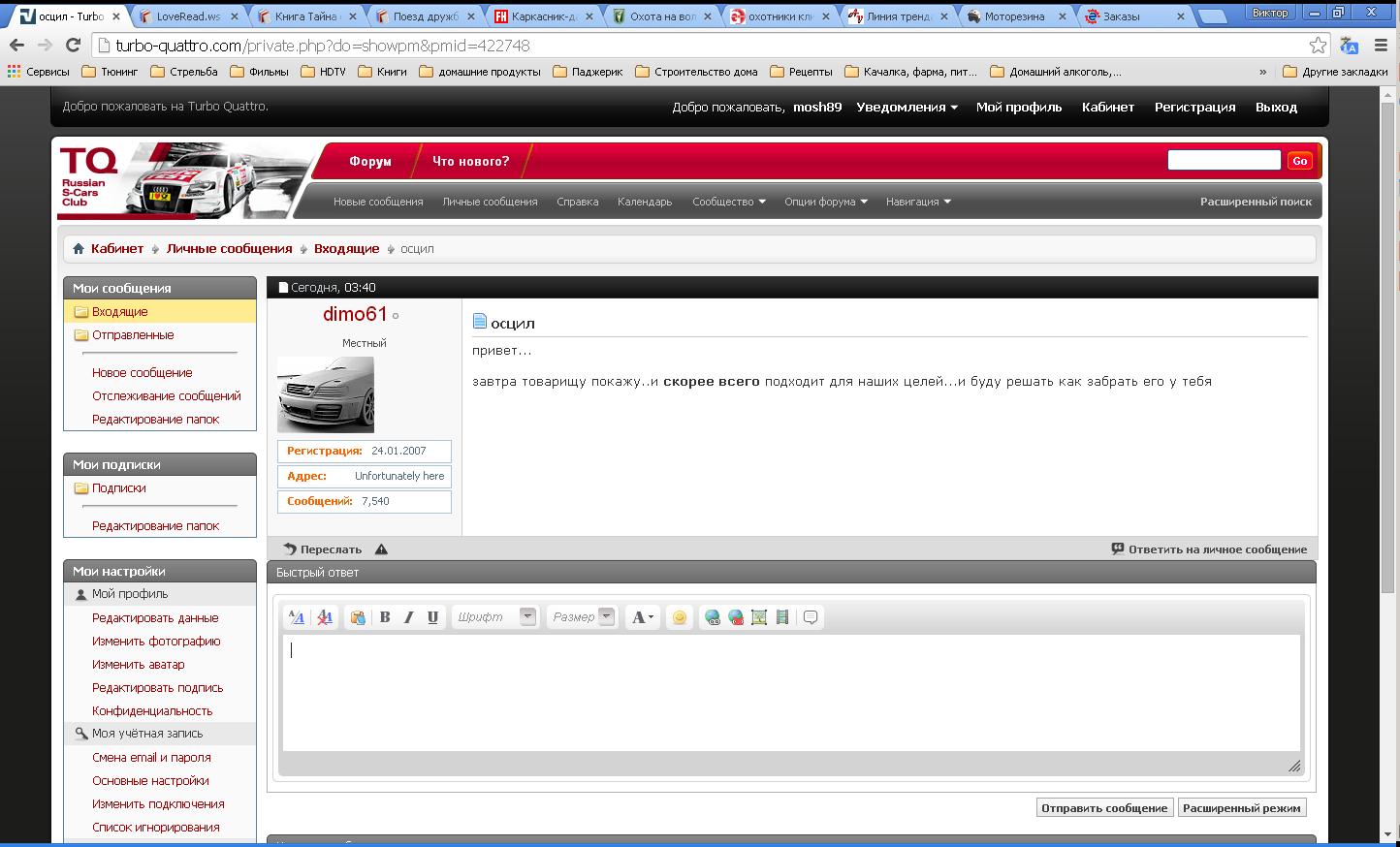Open the Шрифт font dropdown
The height and width of the screenshot is (847, 1400).
pyautogui.click(x=527, y=616)
